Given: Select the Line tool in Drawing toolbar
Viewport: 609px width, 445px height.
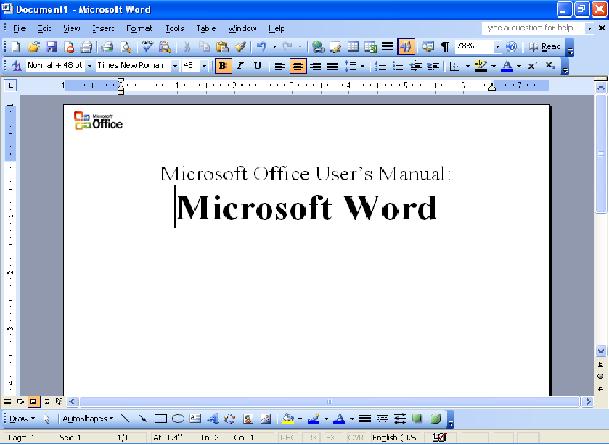Looking at the screenshot, I should pyautogui.click(x=125, y=419).
